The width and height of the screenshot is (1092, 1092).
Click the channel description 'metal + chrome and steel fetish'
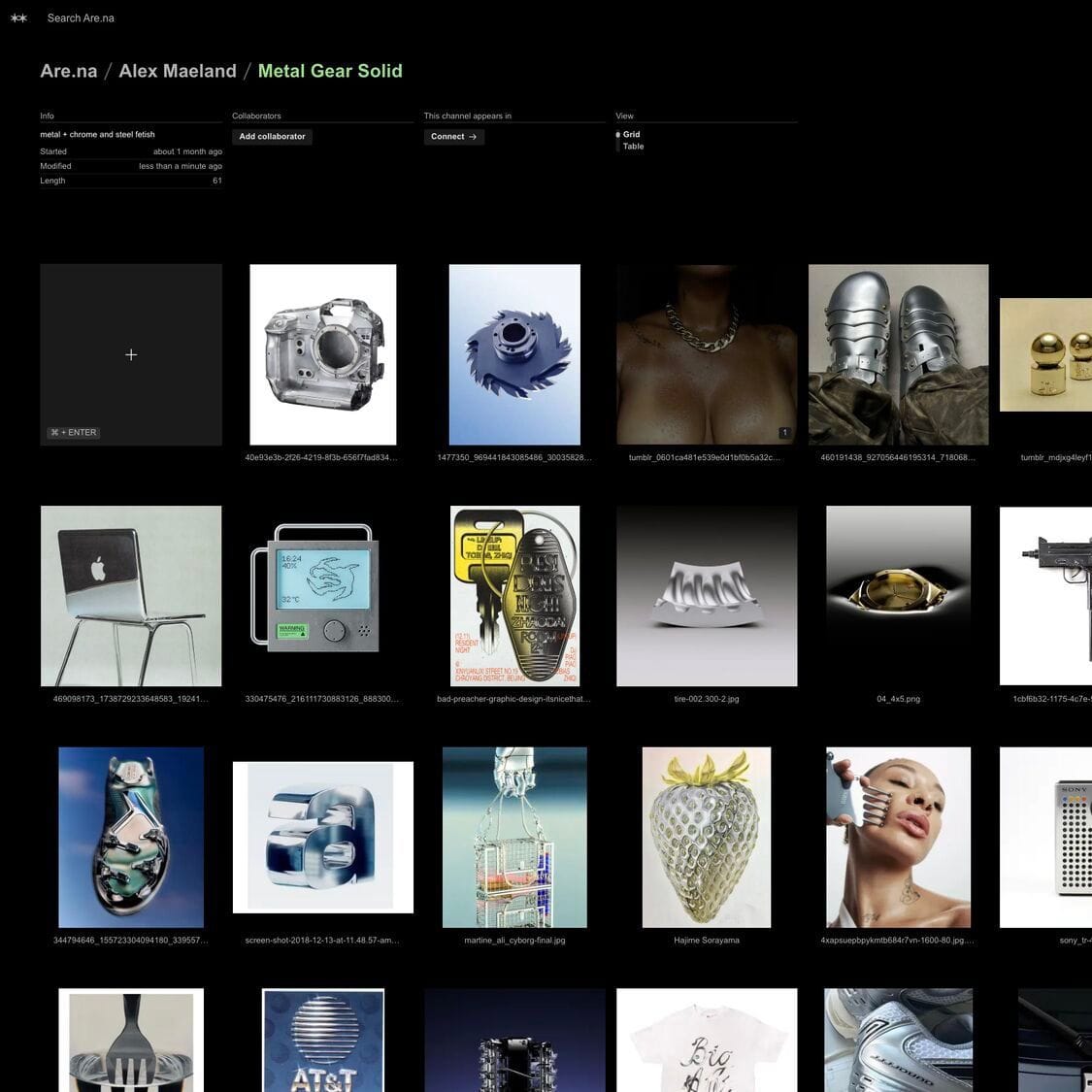(97, 134)
